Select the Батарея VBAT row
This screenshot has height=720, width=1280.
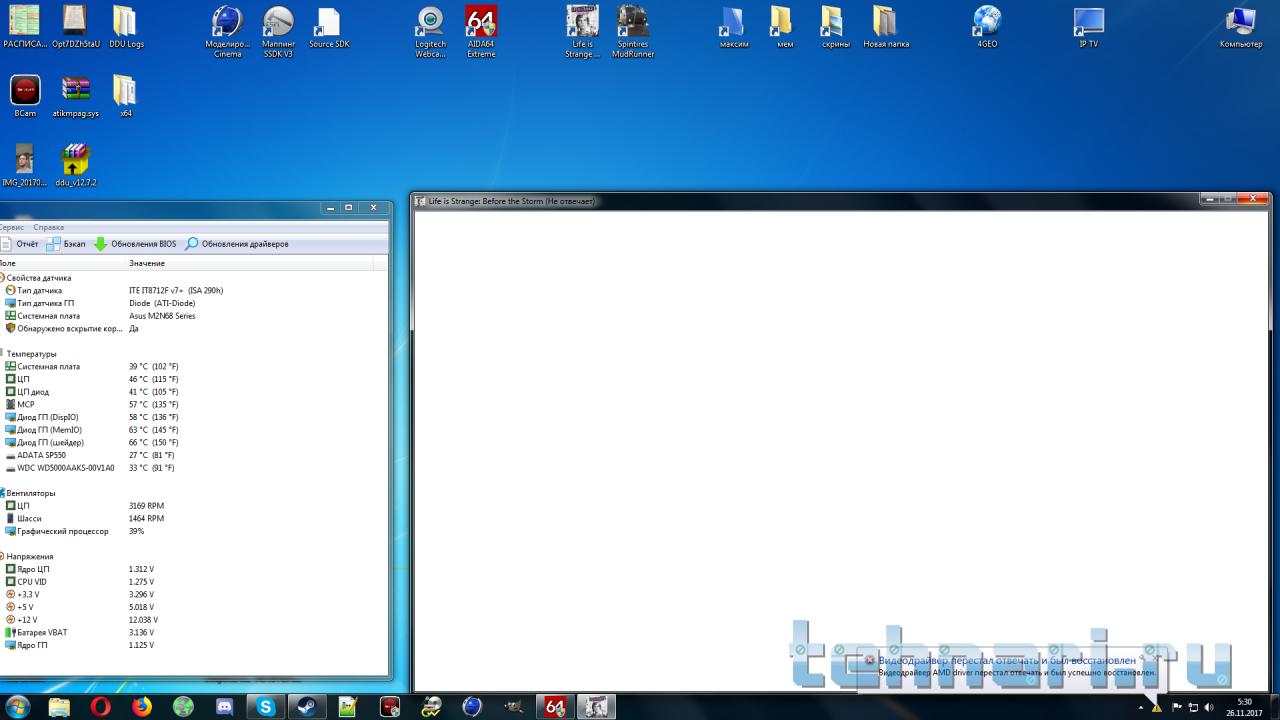[x=194, y=632]
